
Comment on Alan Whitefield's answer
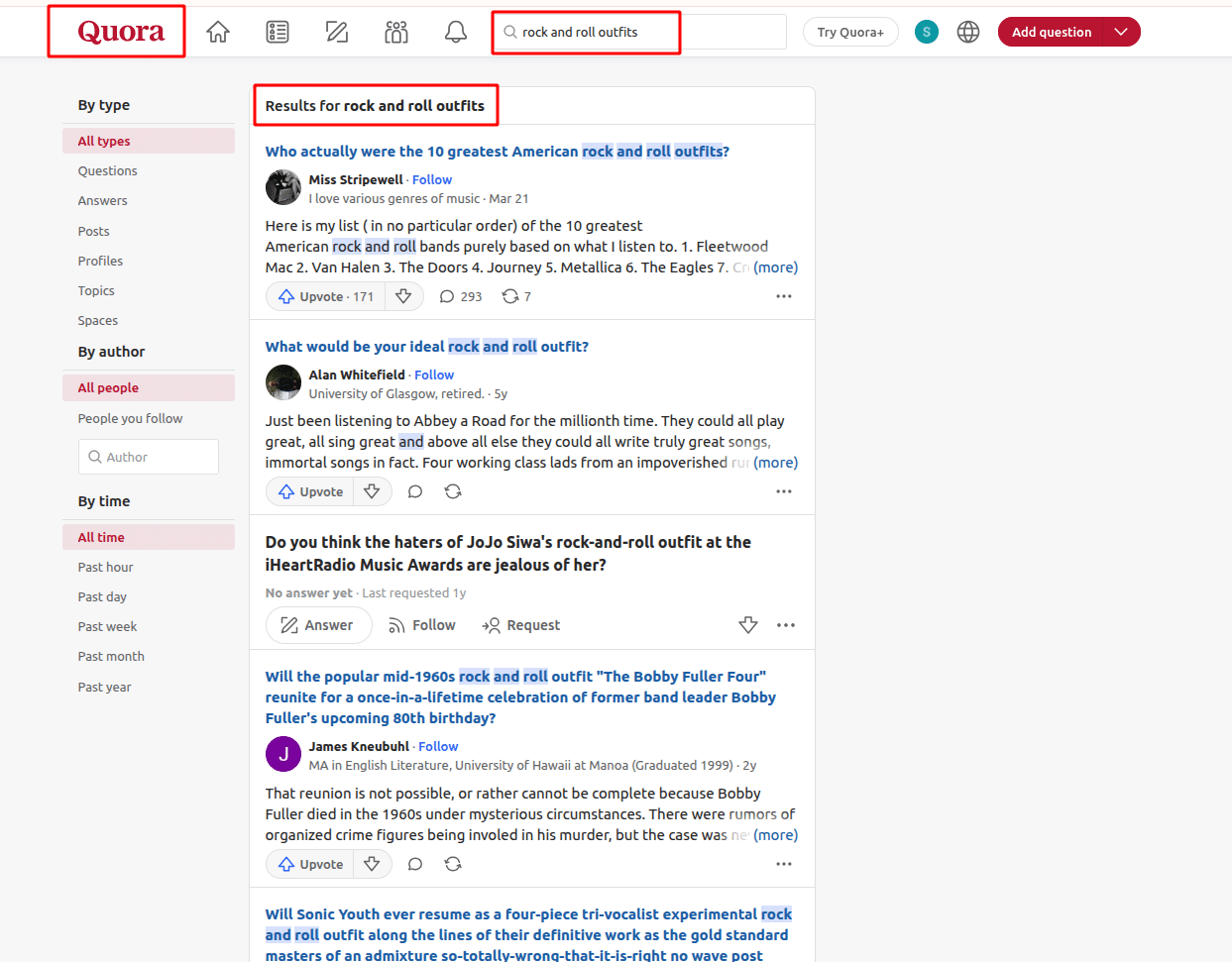coord(415,491)
